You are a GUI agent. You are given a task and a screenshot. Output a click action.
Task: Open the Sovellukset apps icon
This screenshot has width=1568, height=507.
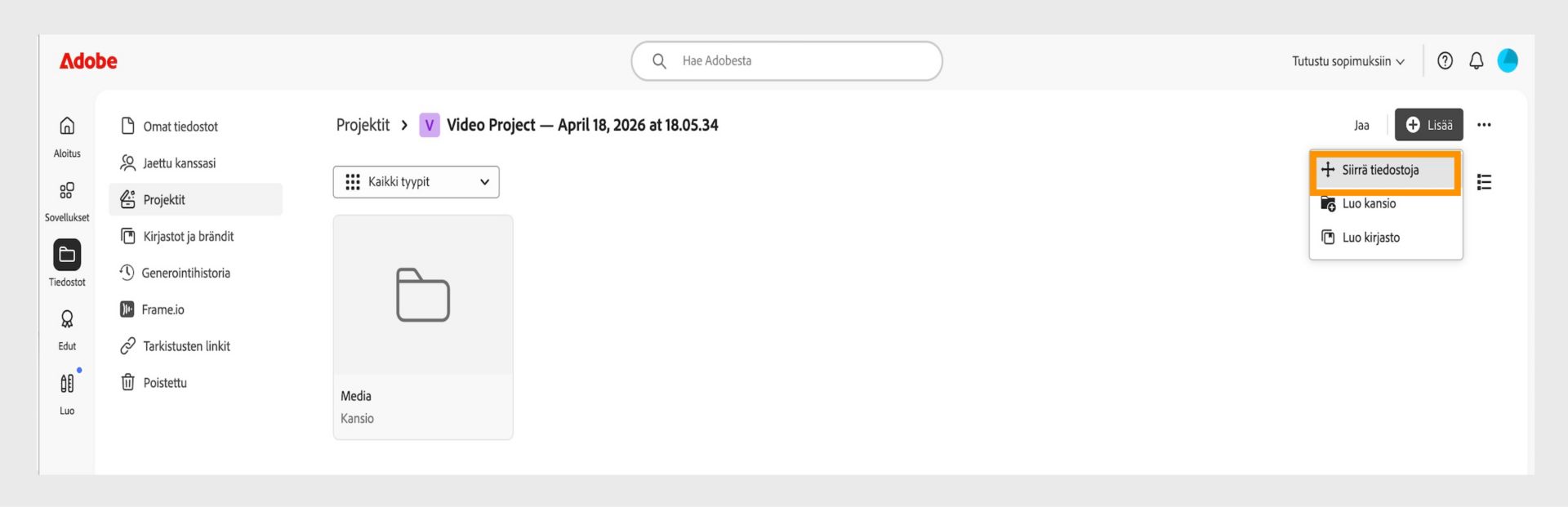[67, 190]
